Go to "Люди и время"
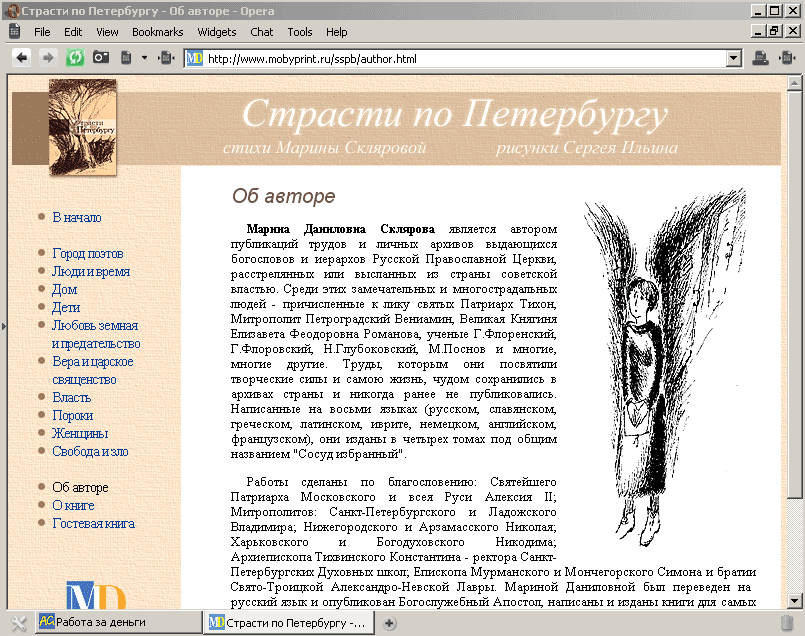 coord(91,271)
